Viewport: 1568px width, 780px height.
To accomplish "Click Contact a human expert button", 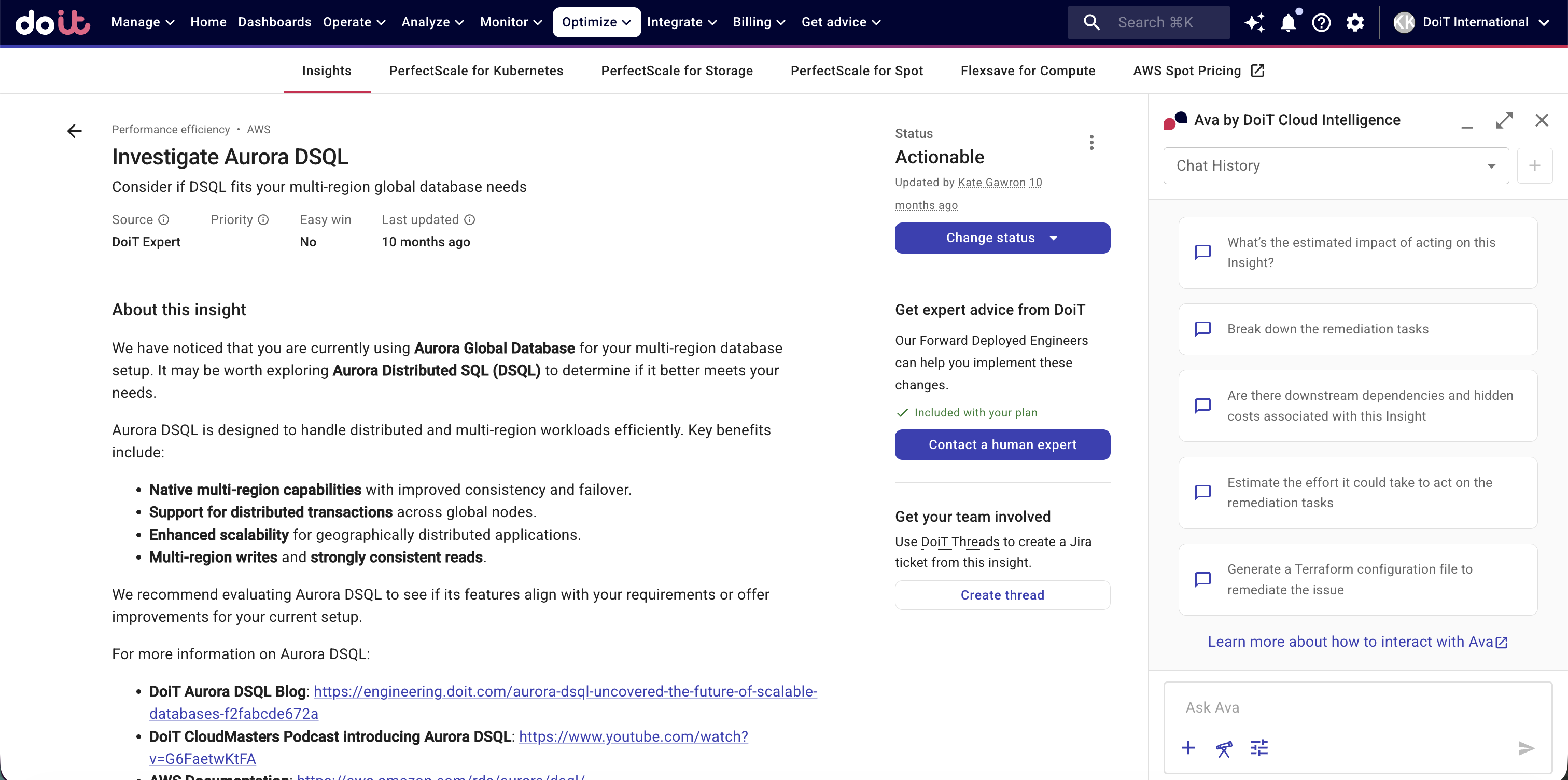I will tap(1002, 444).
